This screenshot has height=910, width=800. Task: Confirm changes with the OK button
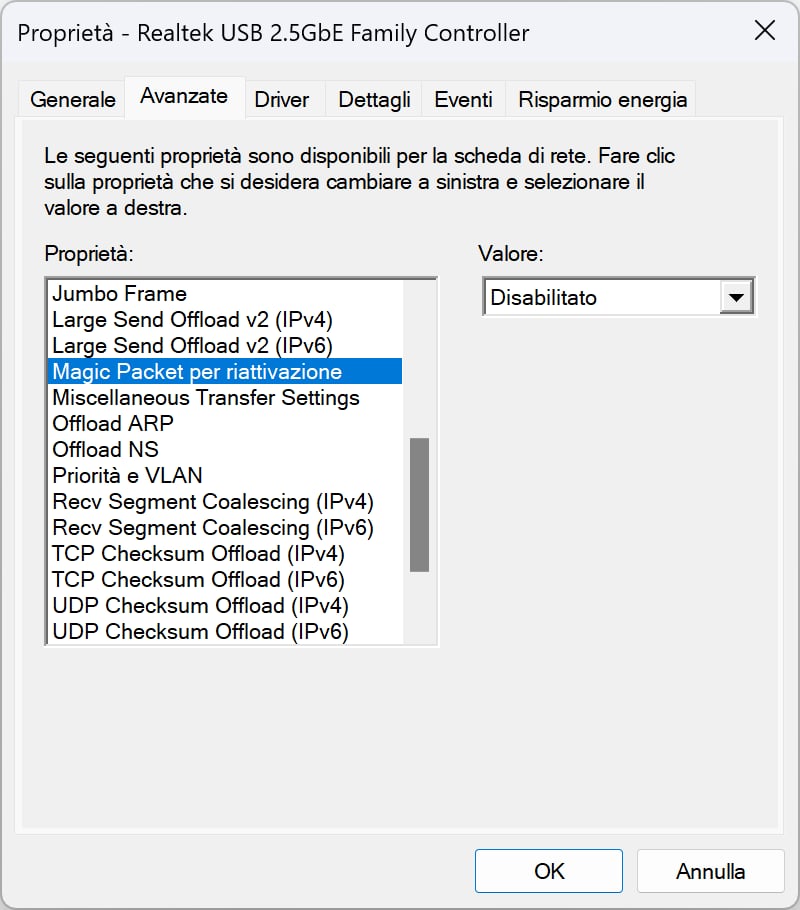pyautogui.click(x=549, y=871)
